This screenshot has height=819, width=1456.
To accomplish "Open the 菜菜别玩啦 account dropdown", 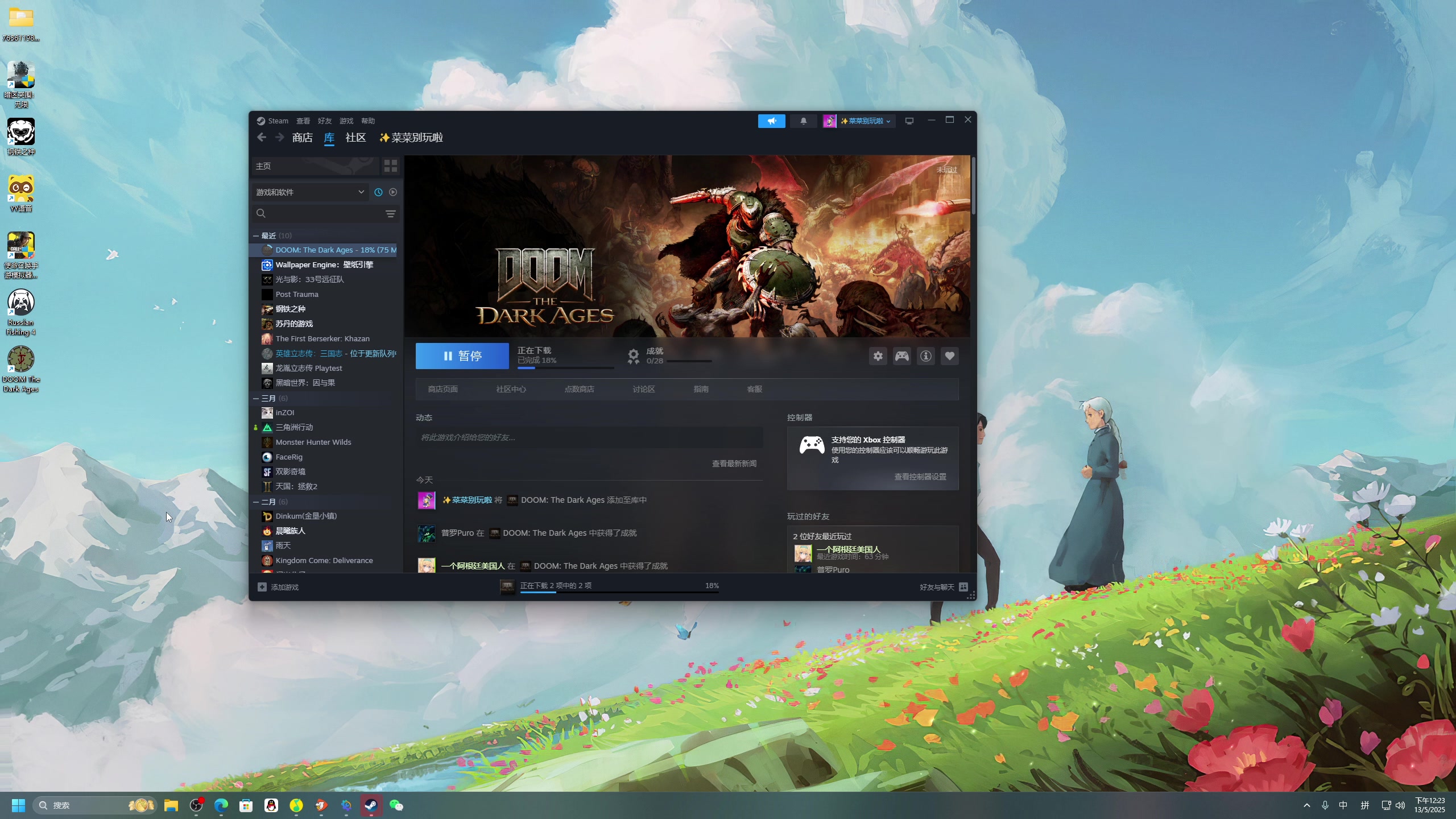I will pyautogui.click(x=859, y=121).
